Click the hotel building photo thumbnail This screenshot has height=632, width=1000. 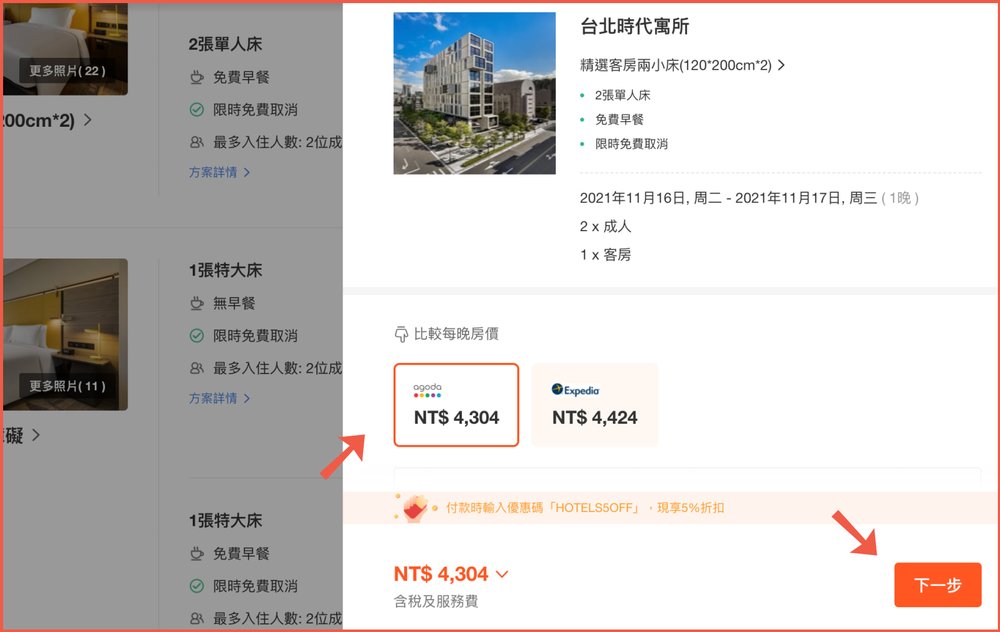[x=474, y=92]
